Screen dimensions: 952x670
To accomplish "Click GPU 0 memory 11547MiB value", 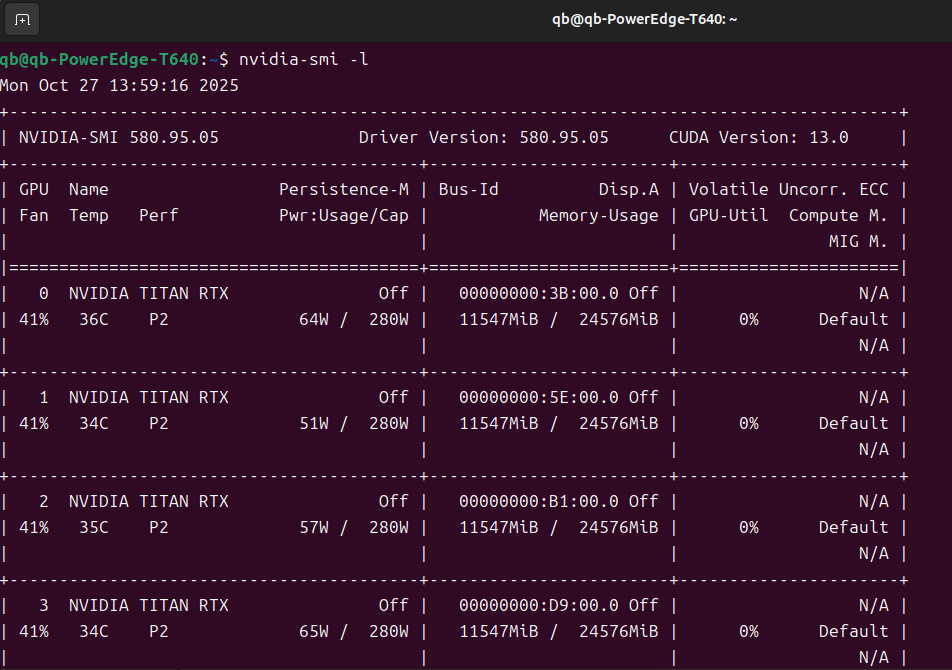I will click(499, 320).
